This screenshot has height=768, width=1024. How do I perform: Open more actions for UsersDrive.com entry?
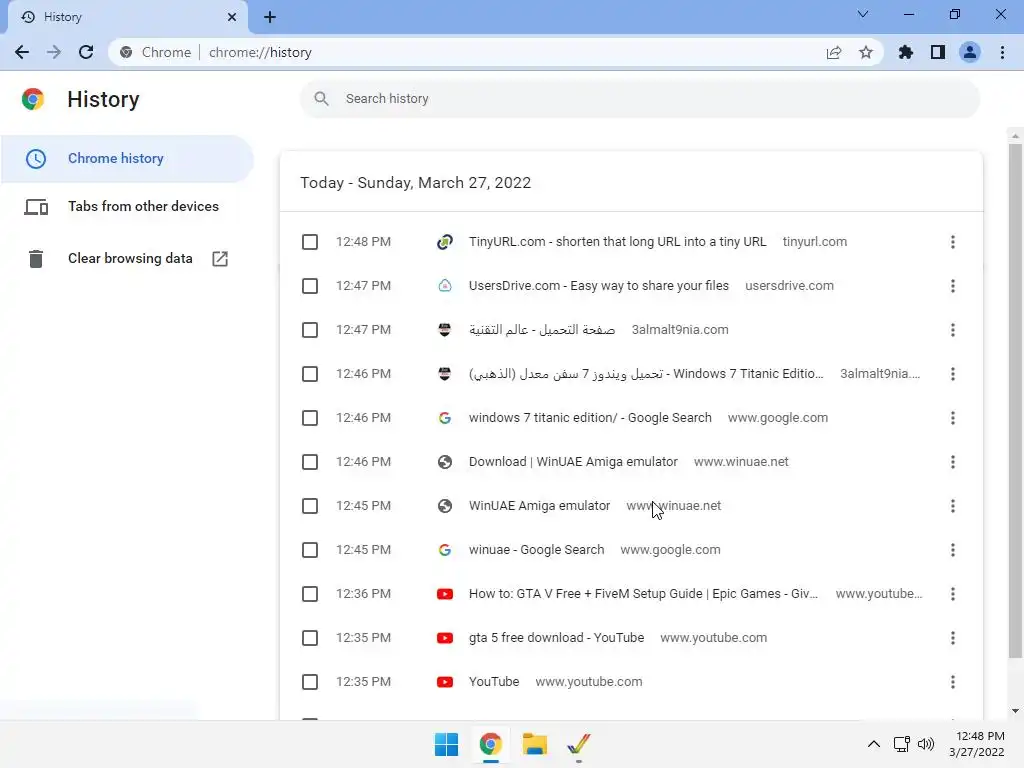[x=953, y=286]
